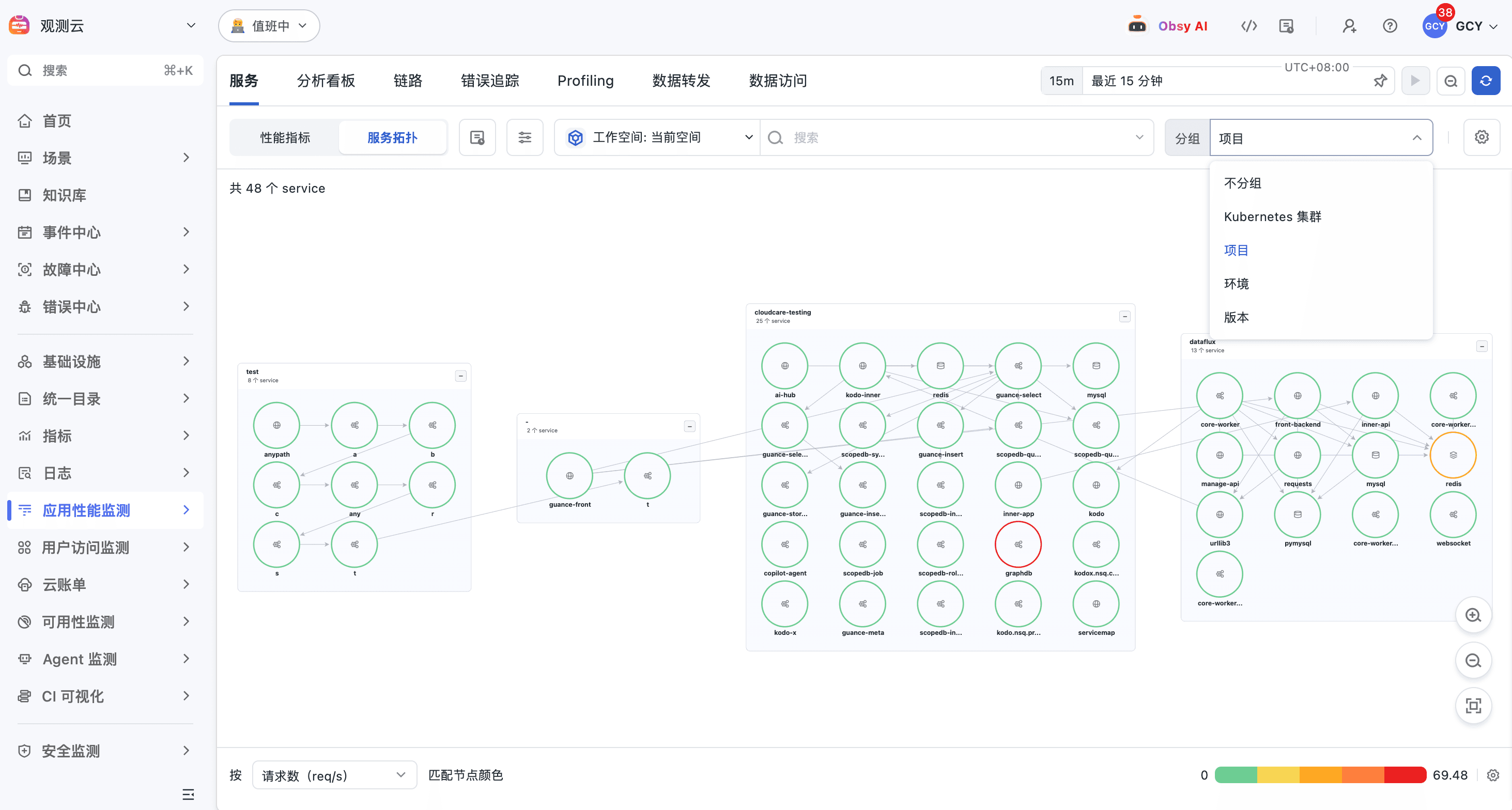
Task: Open the code snippet icon in header
Action: pyautogui.click(x=1249, y=26)
